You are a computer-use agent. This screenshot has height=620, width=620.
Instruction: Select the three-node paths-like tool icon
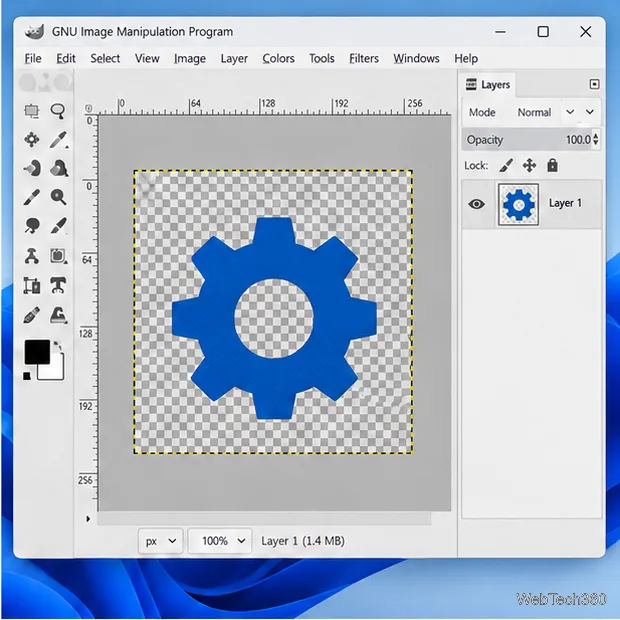32,256
